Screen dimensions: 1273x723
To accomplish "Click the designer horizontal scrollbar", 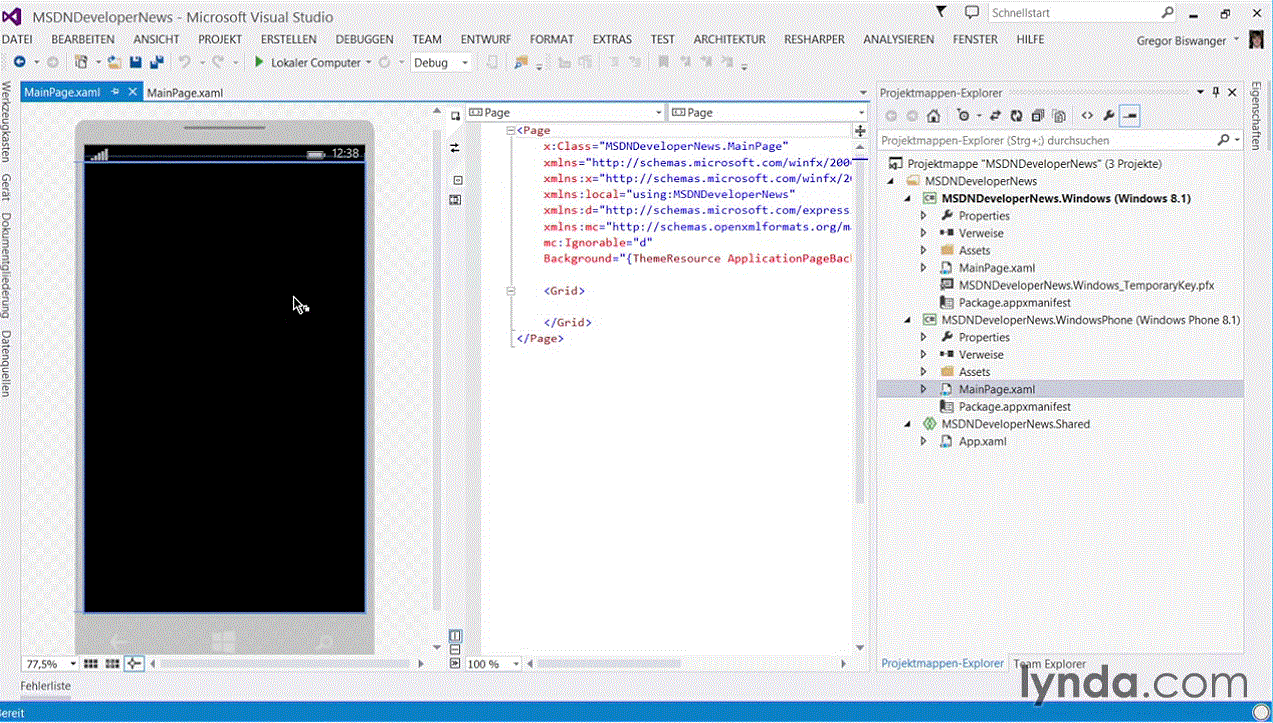I will point(285,663).
